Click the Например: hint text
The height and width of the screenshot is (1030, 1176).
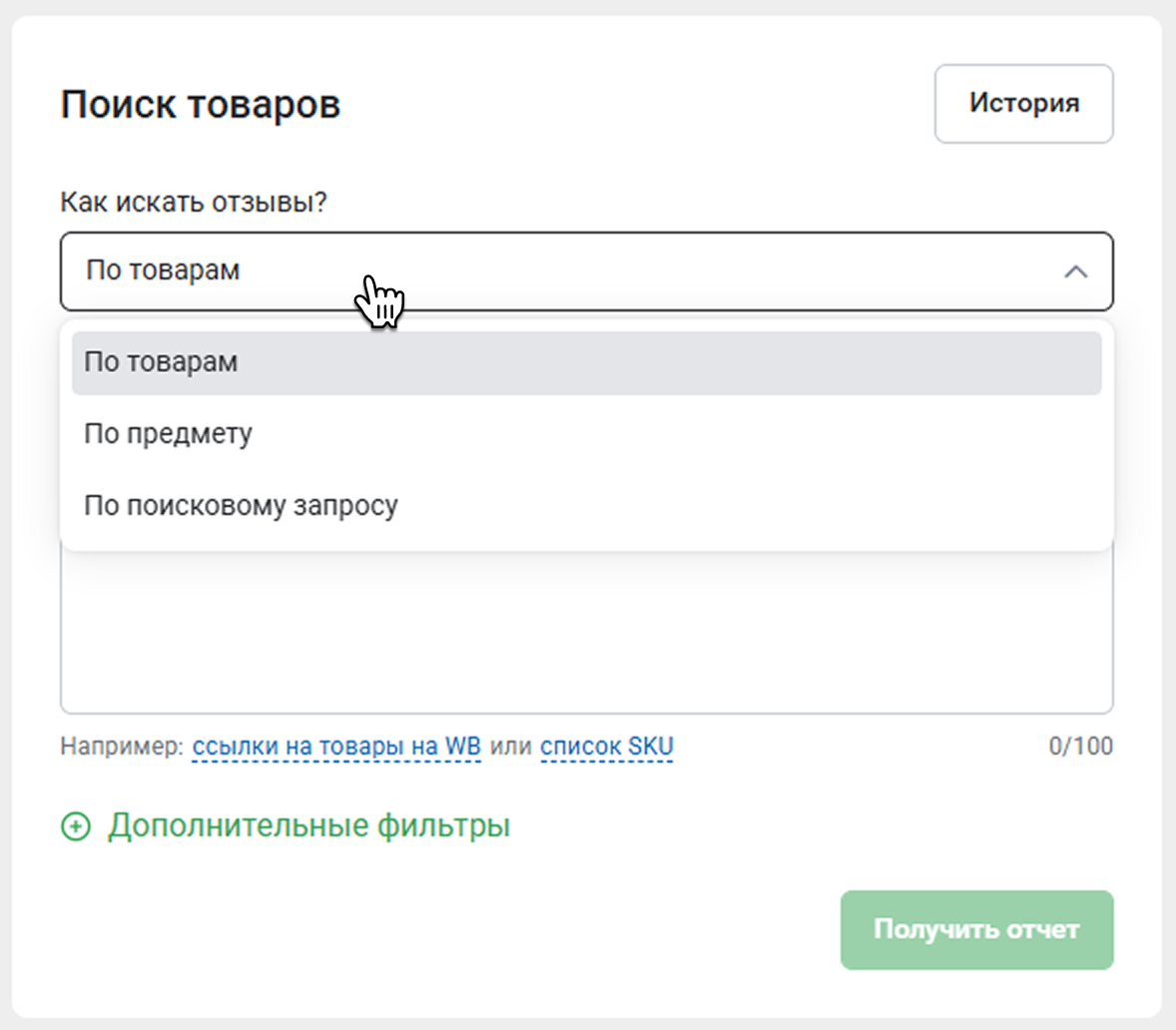(x=122, y=747)
